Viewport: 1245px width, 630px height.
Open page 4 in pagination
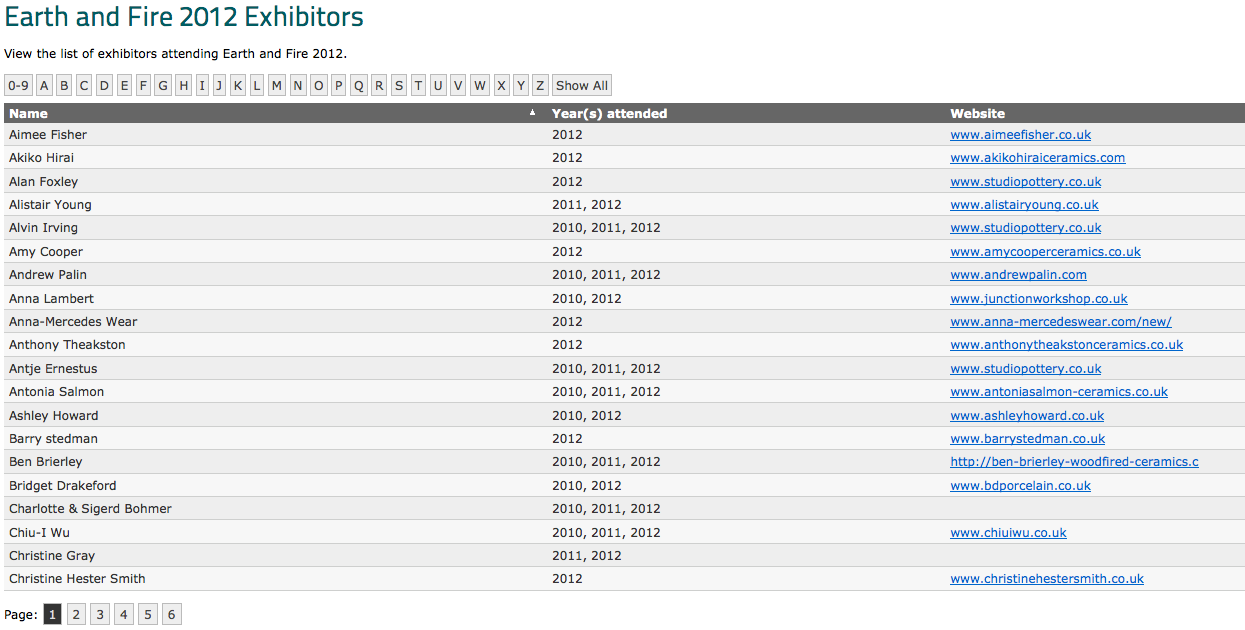(124, 614)
